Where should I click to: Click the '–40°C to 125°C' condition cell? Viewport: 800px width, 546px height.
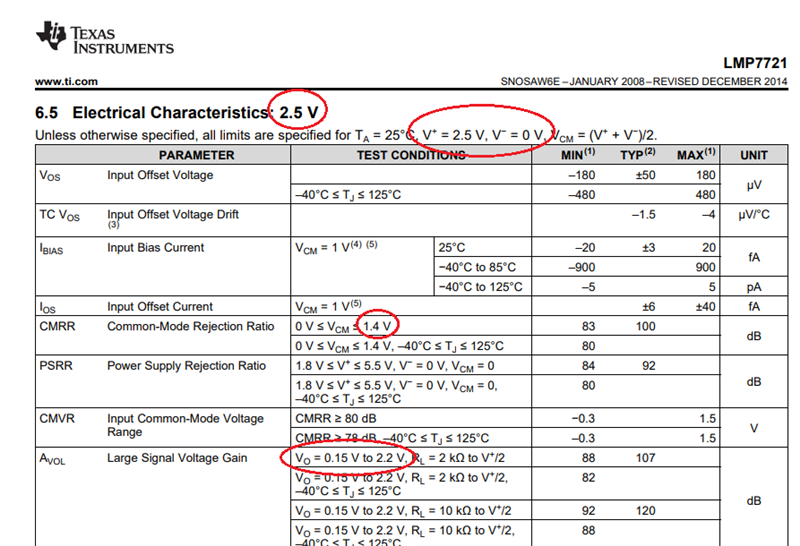pos(480,287)
